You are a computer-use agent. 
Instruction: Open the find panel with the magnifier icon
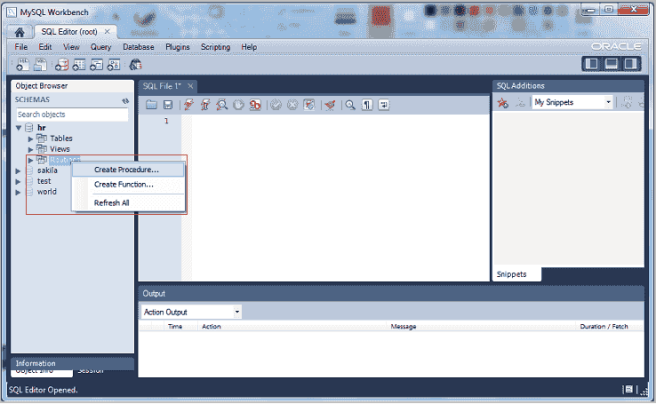[350, 105]
